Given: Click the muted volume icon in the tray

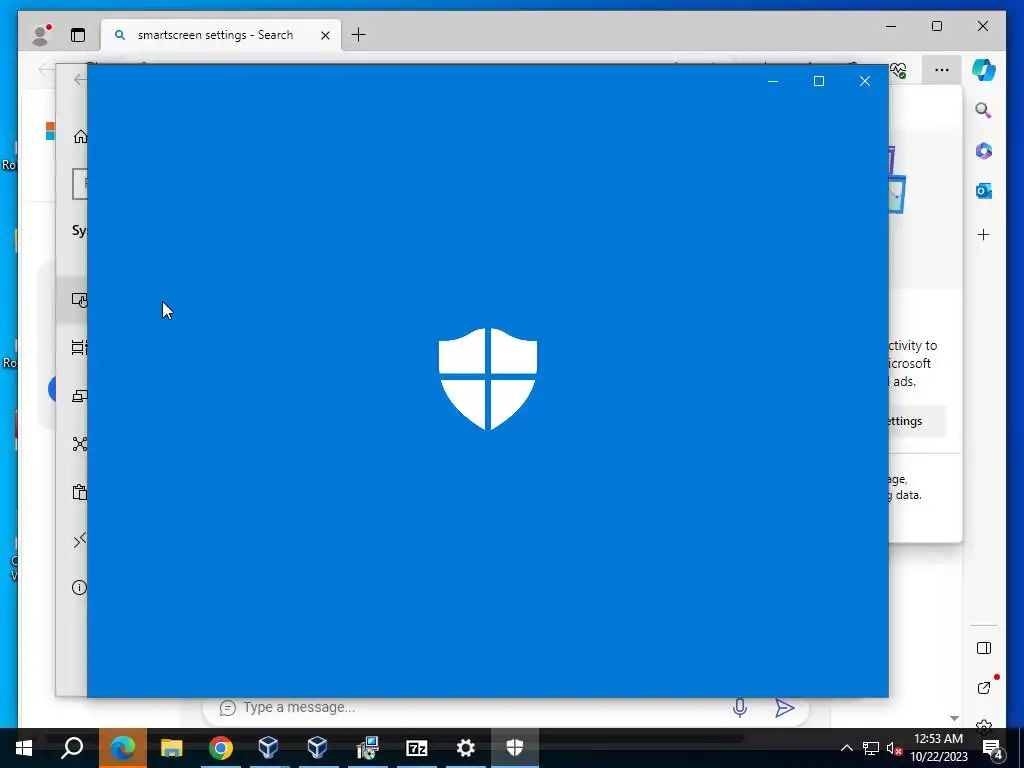Looking at the screenshot, I should (x=895, y=748).
